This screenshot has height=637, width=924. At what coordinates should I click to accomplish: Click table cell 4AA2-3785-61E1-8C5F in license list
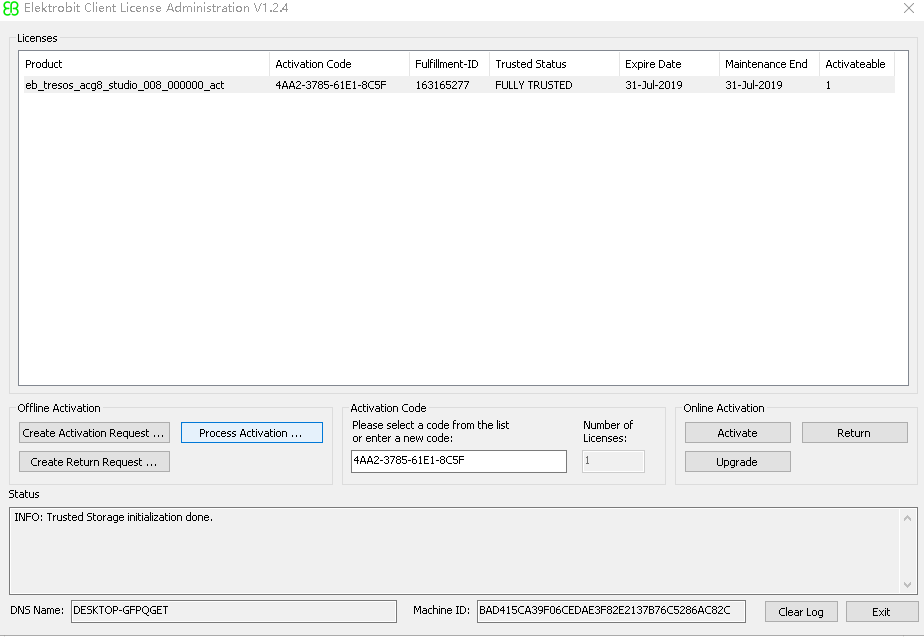331,85
